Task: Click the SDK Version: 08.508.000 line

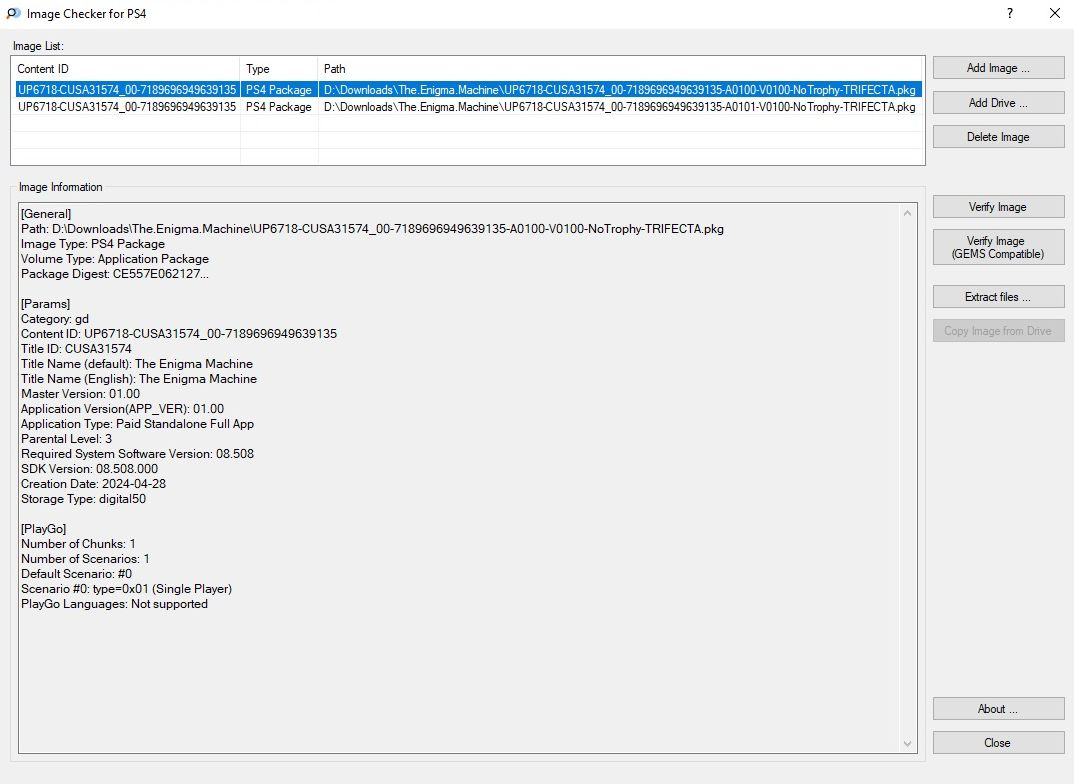Action: (x=89, y=468)
